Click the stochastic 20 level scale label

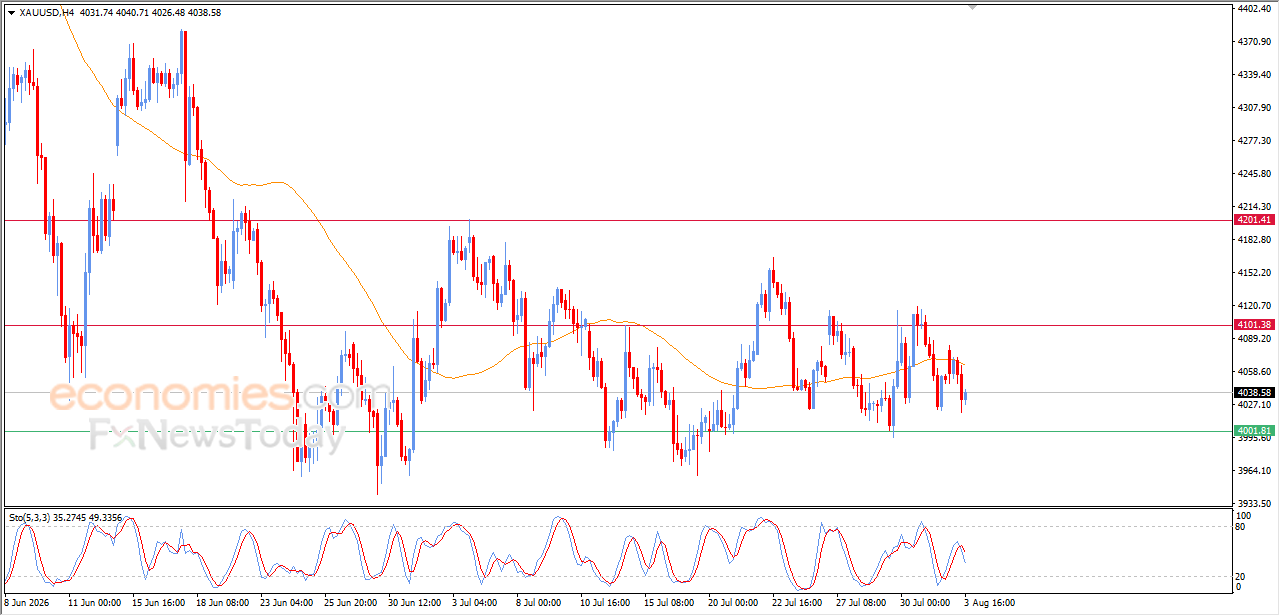click(1241, 576)
